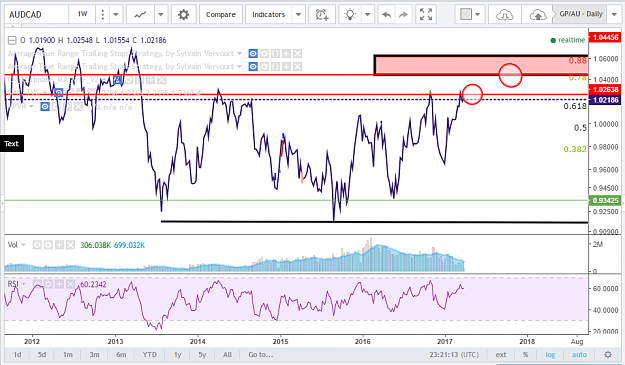Viewport: 625px width, 365px height.
Task: Click the three-dots icon beside 1W
Action: point(103,15)
